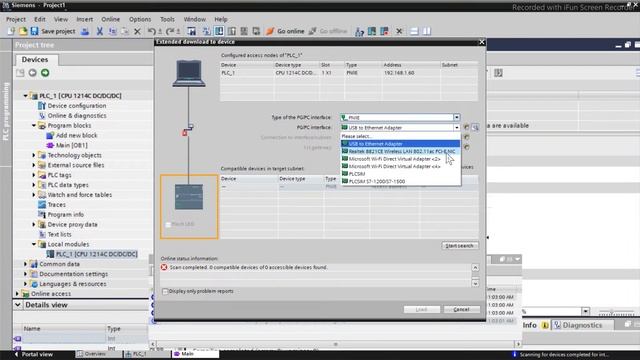Click the laptop PG/PC image in dialog
Image resolution: width=640 pixels, height=360 pixels.
(189, 73)
